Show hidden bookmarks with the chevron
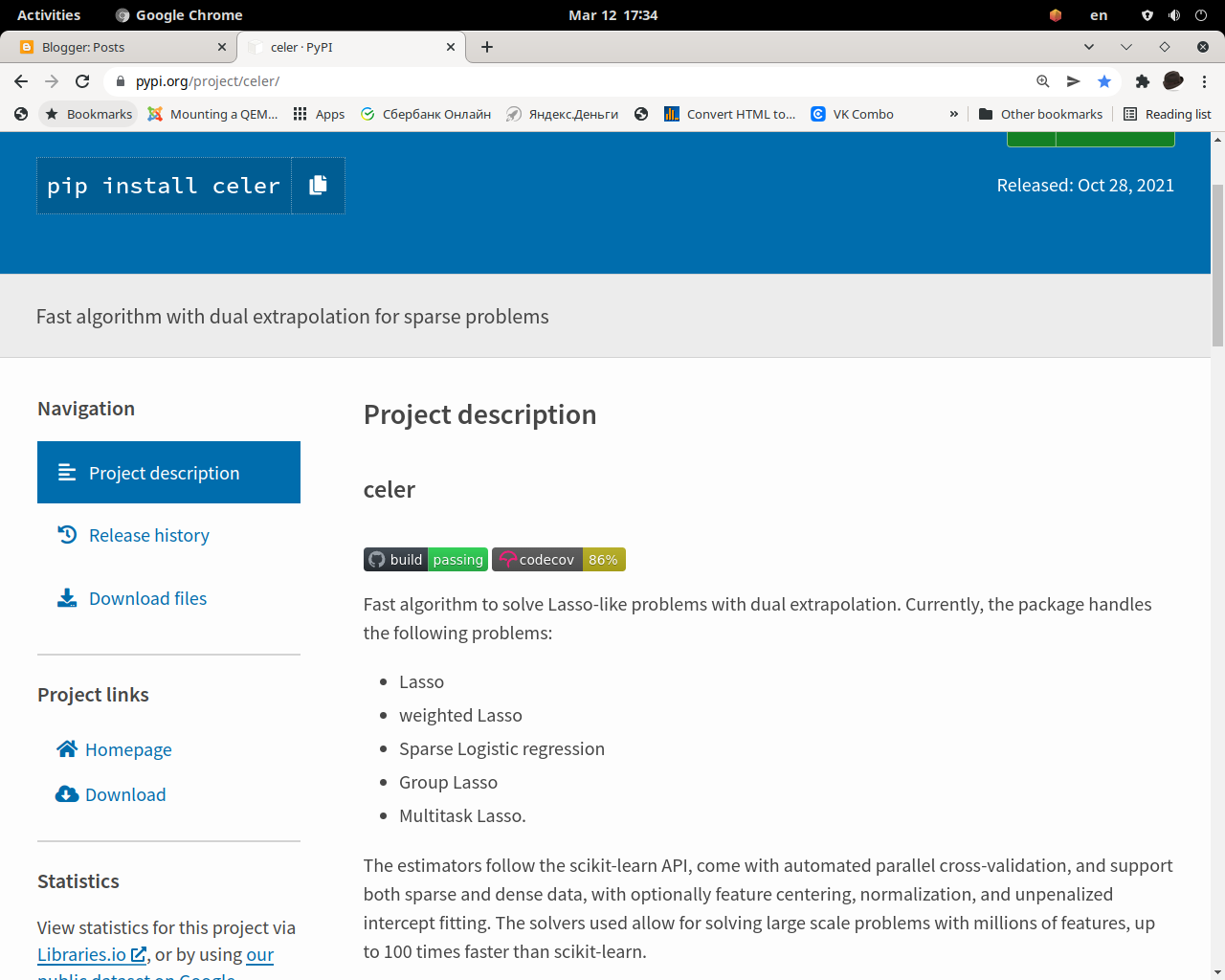 click(x=953, y=114)
